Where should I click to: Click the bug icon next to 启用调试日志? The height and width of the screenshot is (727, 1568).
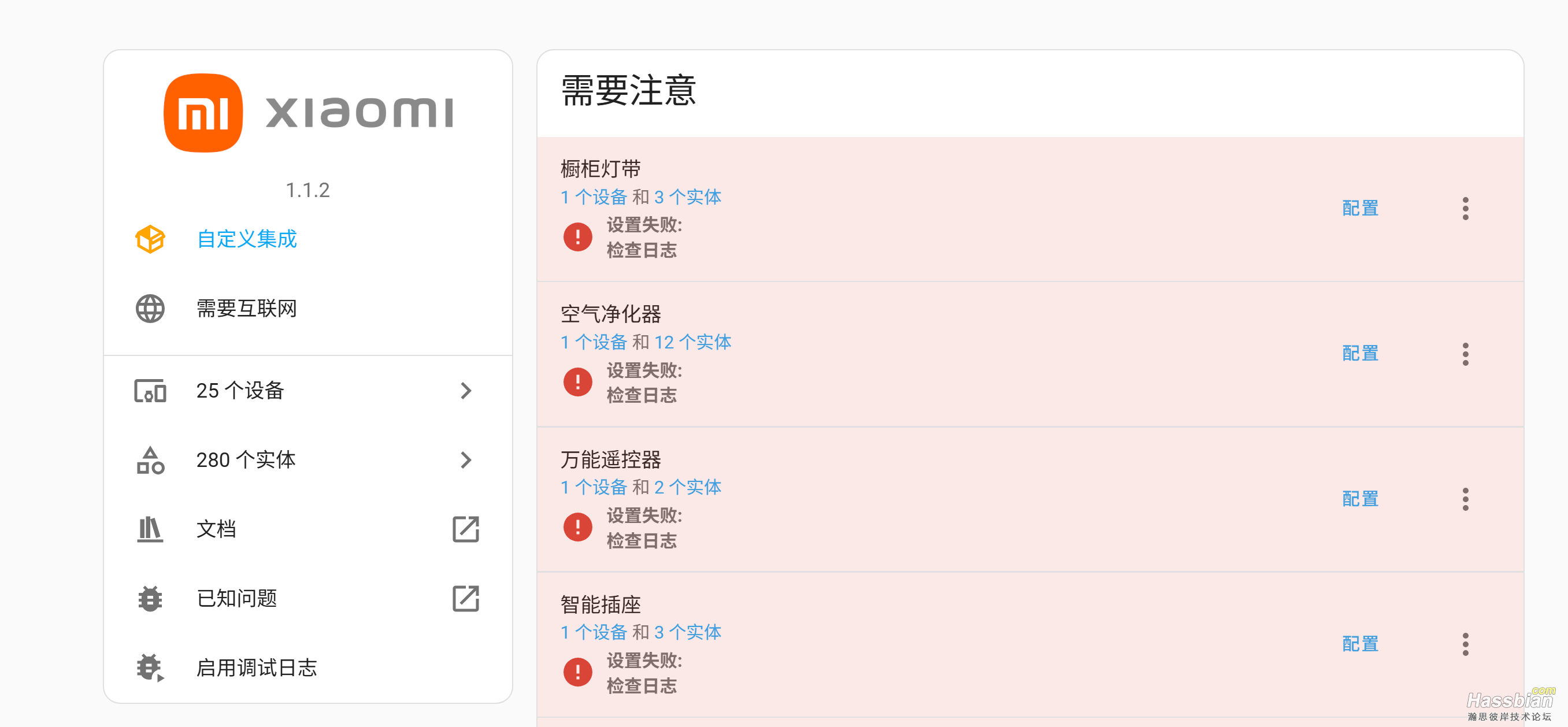149,668
